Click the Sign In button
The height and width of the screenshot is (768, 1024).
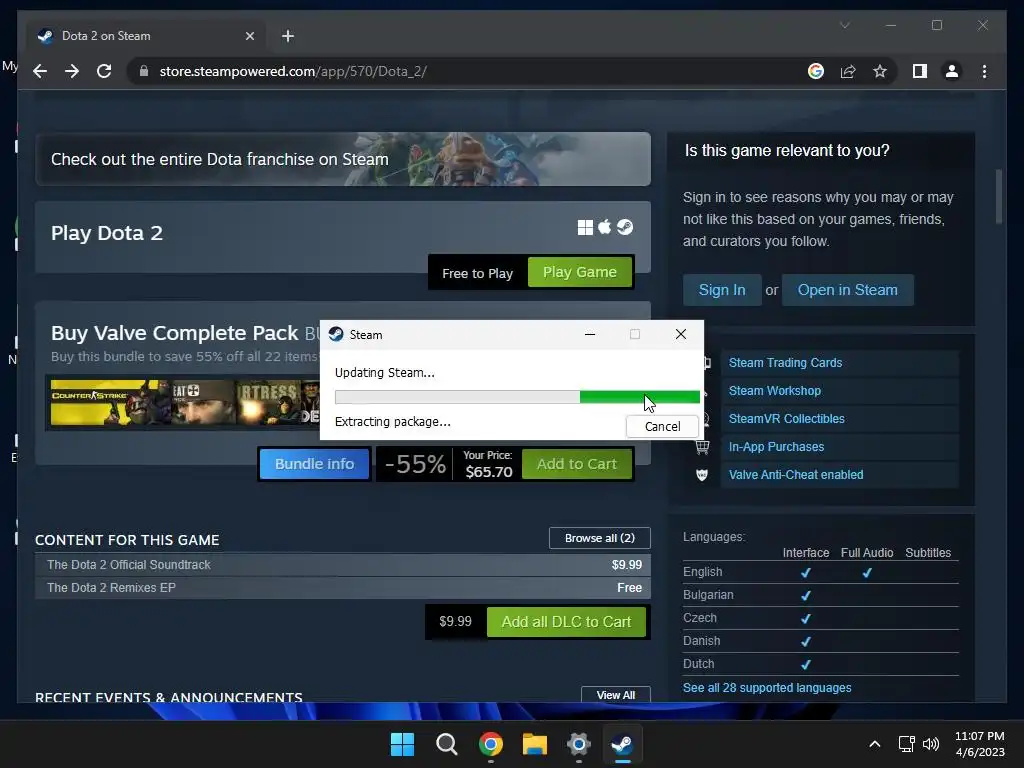(x=722, y=290)
